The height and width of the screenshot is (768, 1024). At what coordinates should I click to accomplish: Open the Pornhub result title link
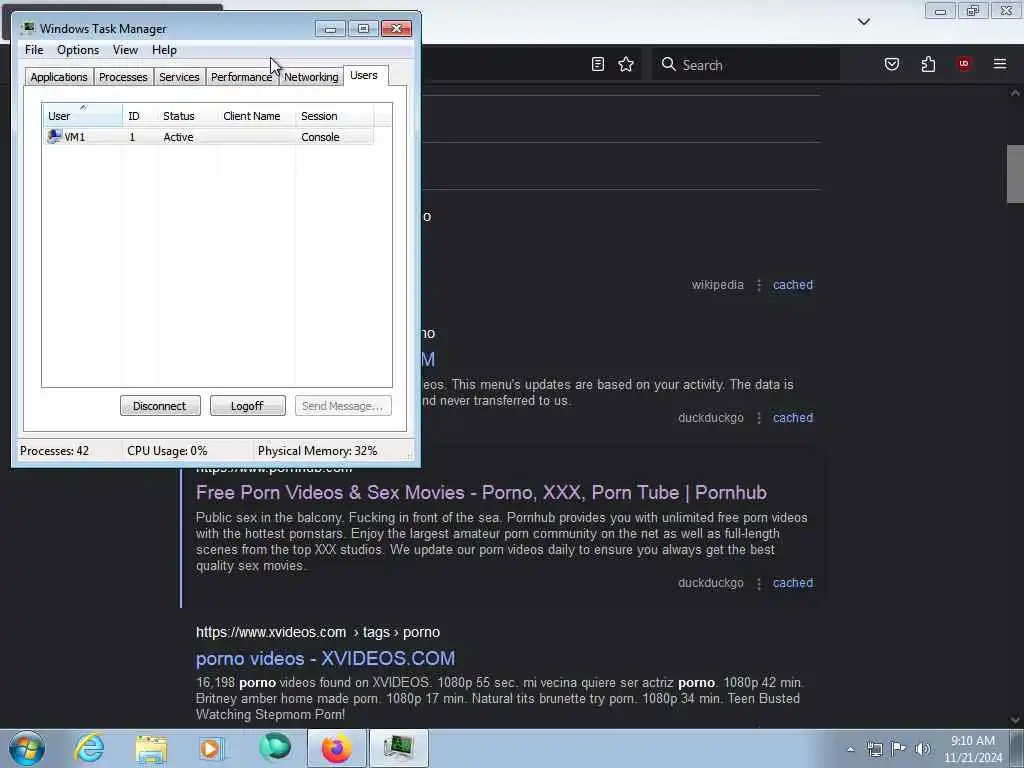click(x=481, y=492)
